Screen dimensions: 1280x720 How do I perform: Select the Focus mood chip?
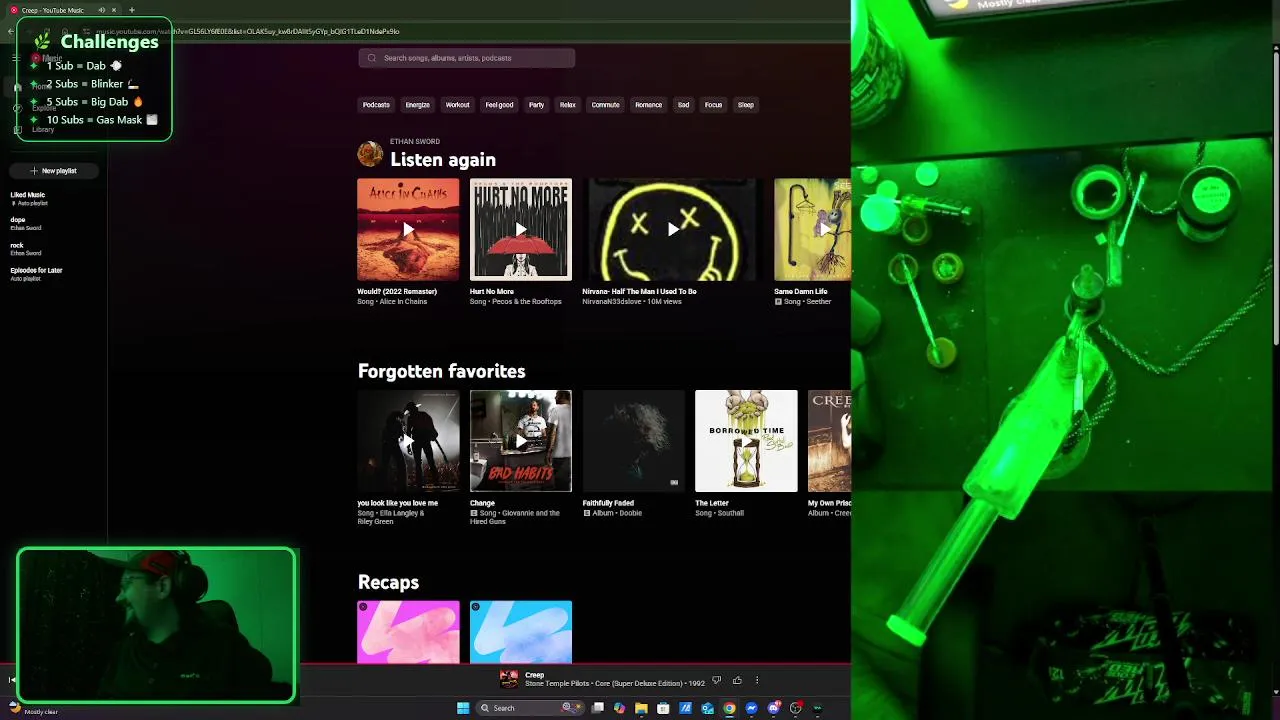coord(713,105)
